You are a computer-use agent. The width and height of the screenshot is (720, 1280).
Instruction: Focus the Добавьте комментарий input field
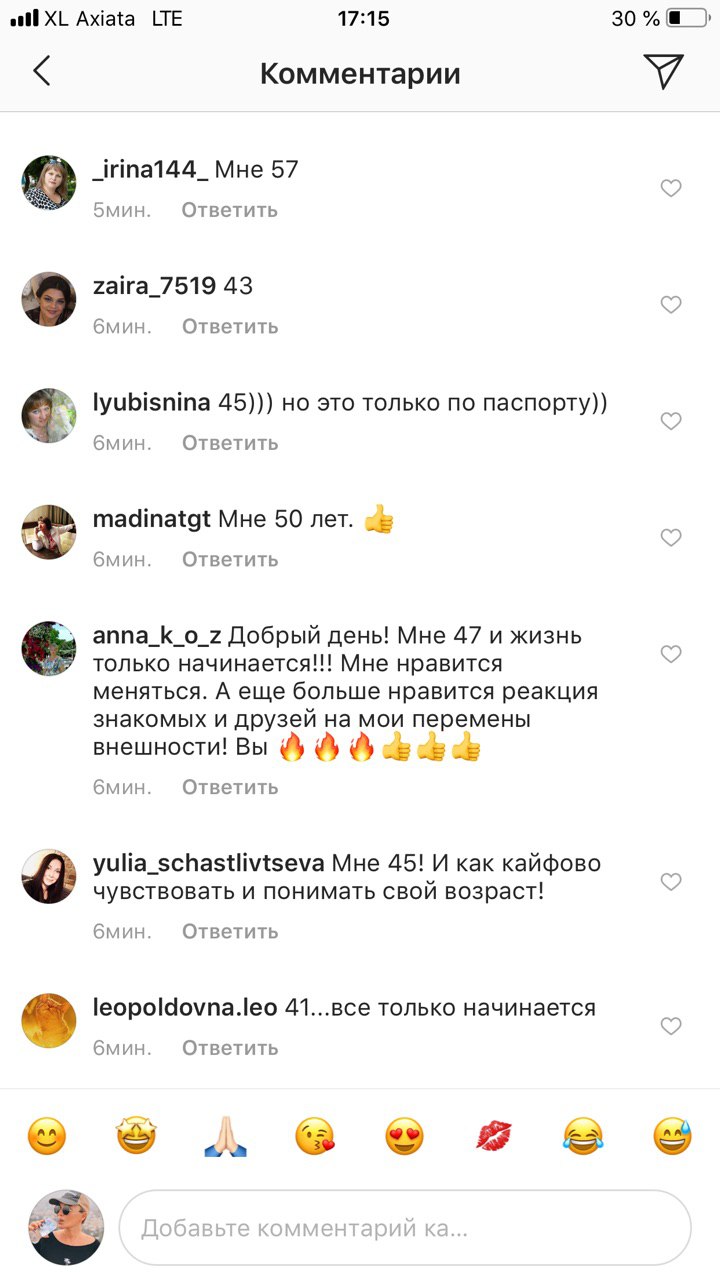coord(405,1227)
